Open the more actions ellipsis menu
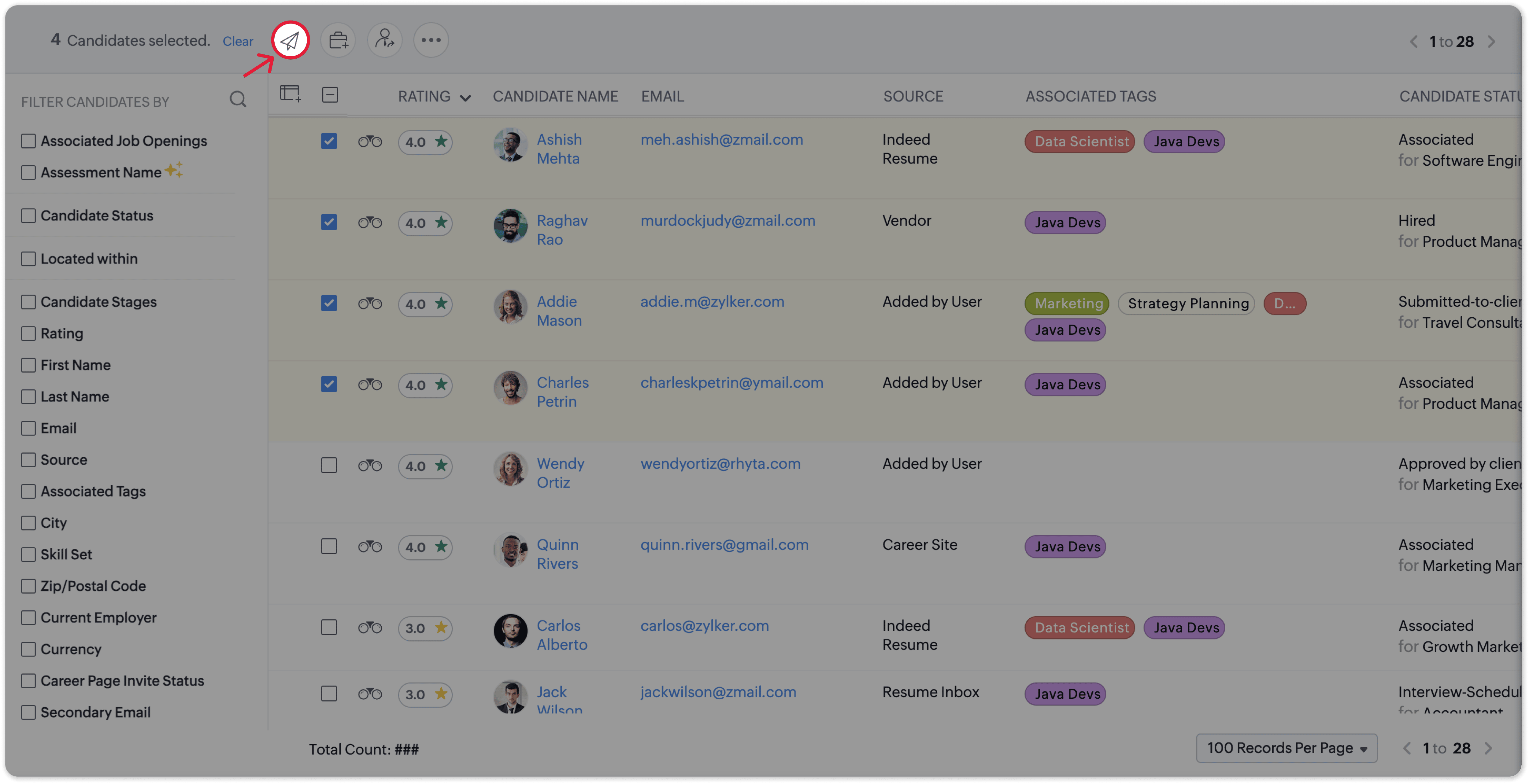The image size is (1529, 784). 431,40
